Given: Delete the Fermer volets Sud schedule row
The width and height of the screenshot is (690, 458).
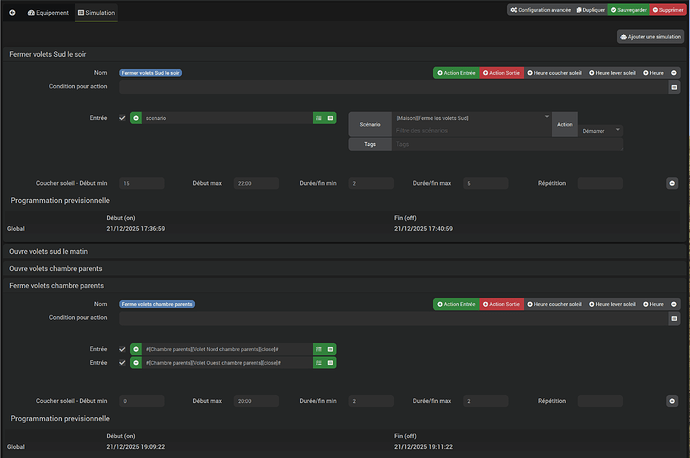Looking at the screenshot, I should click(x=672, y=183).
